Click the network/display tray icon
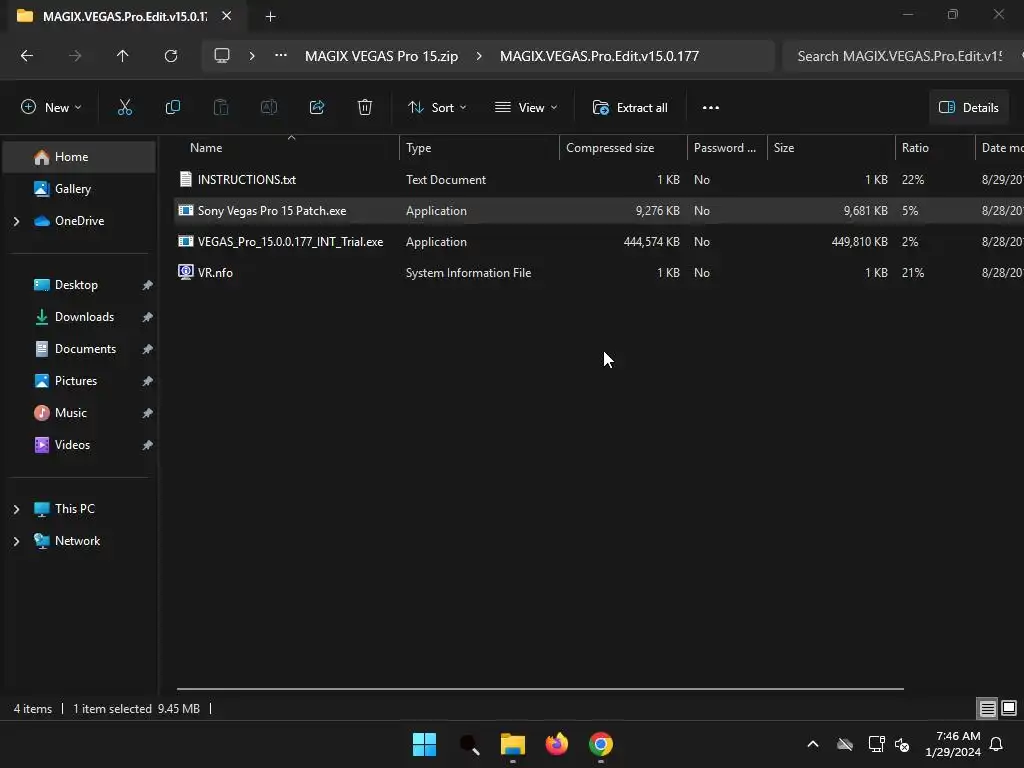This screenshot has width=1024, height=768. (876, 744)
